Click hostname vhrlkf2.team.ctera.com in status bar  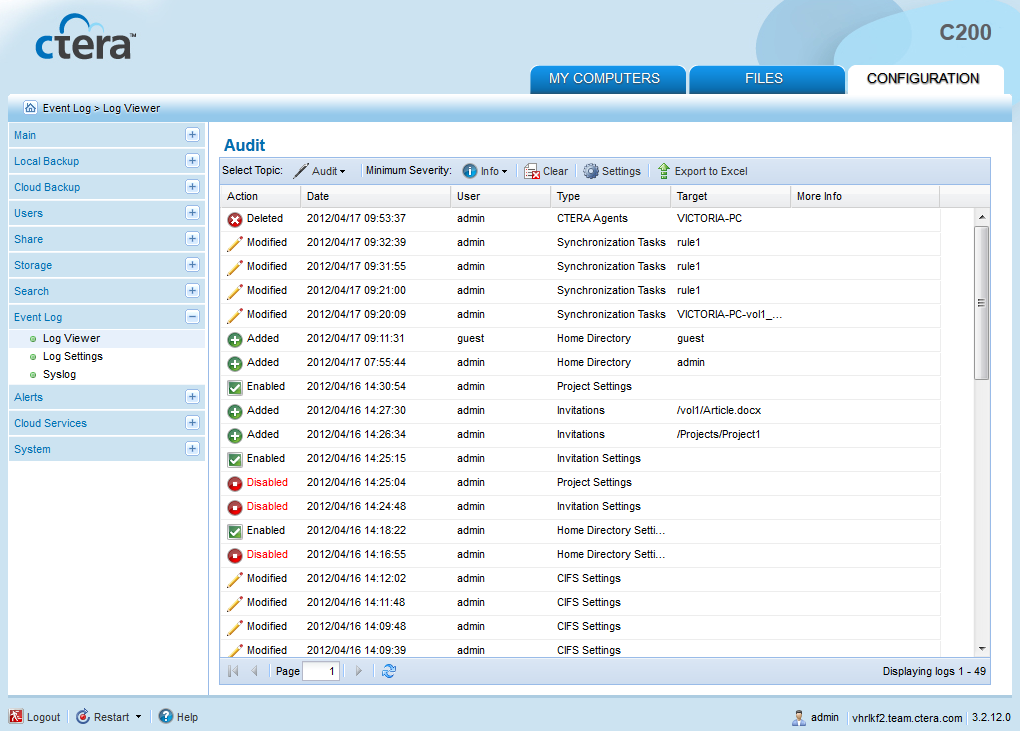907,718
